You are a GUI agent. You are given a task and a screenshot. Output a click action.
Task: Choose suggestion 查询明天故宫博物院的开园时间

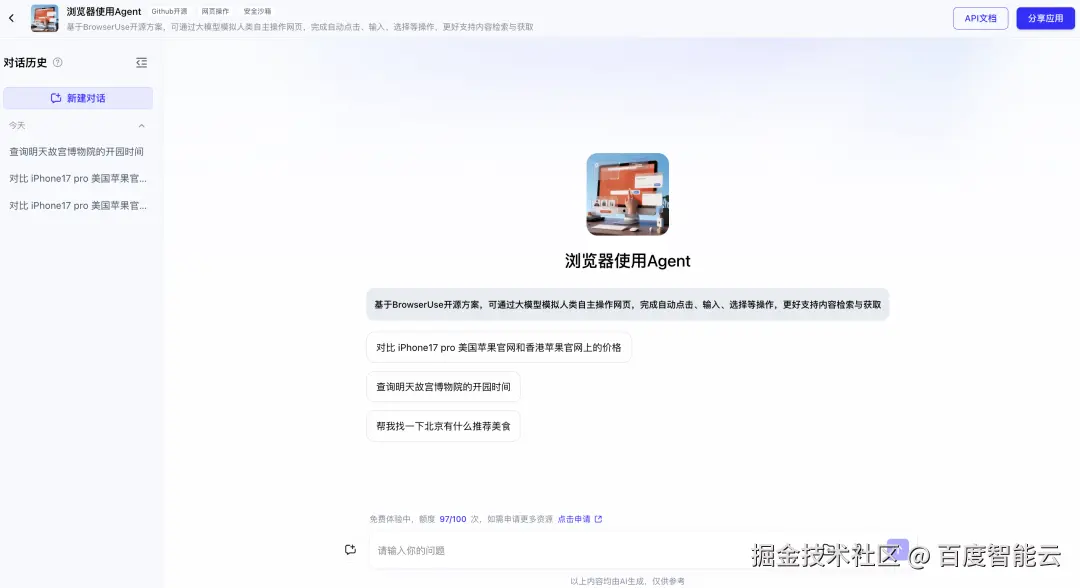pyautogui.click(x=443, y=387)
